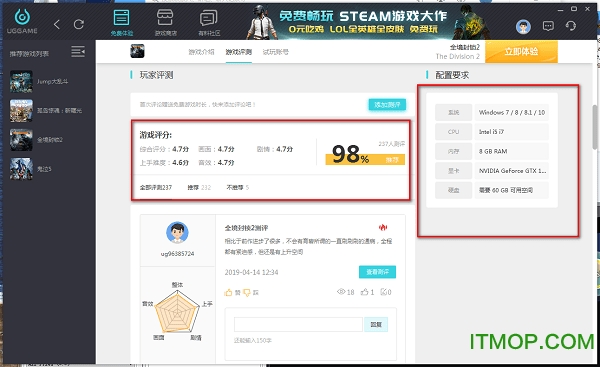Filter reviews by 推荐 232
The height and width of the screenshot is (367, 600).
pos(199,188)
